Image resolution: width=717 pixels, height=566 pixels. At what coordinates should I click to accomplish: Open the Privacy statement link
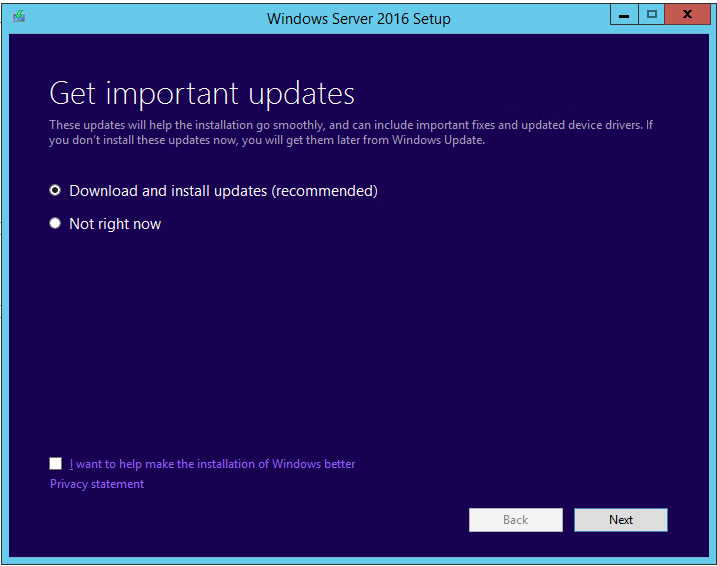[97, 484]
